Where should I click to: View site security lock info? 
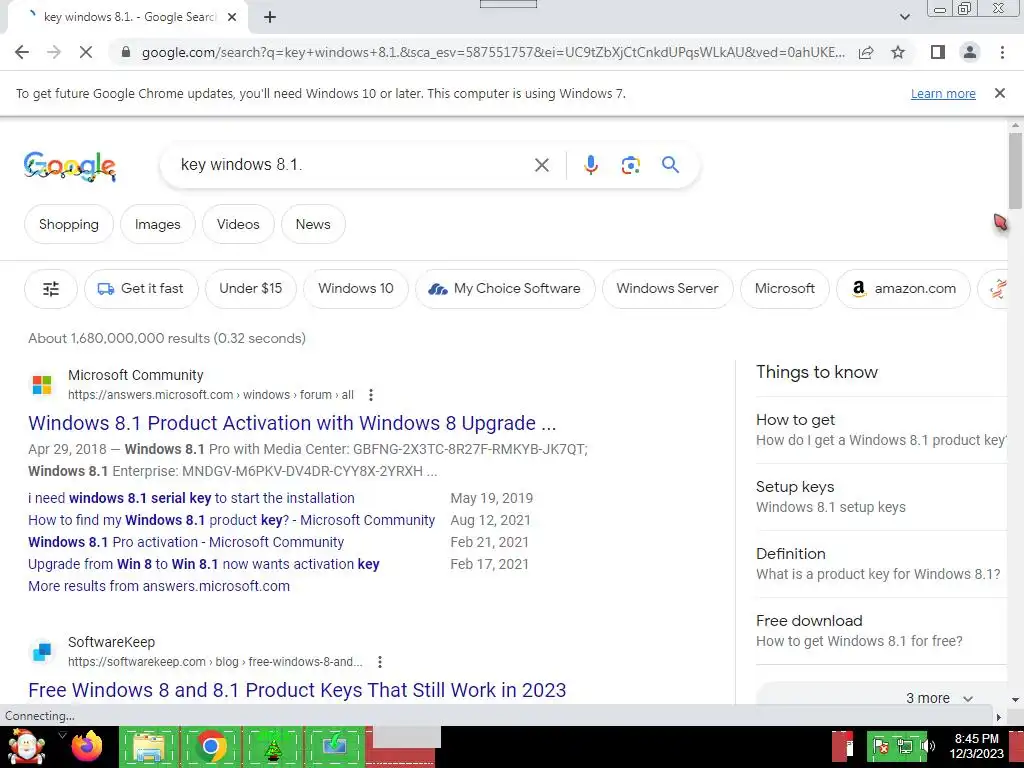pos(127,52)
